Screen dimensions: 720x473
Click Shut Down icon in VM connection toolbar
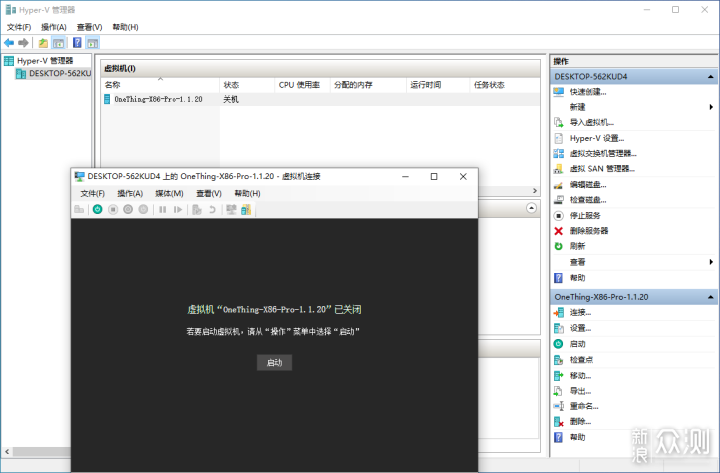pos(128,209)
